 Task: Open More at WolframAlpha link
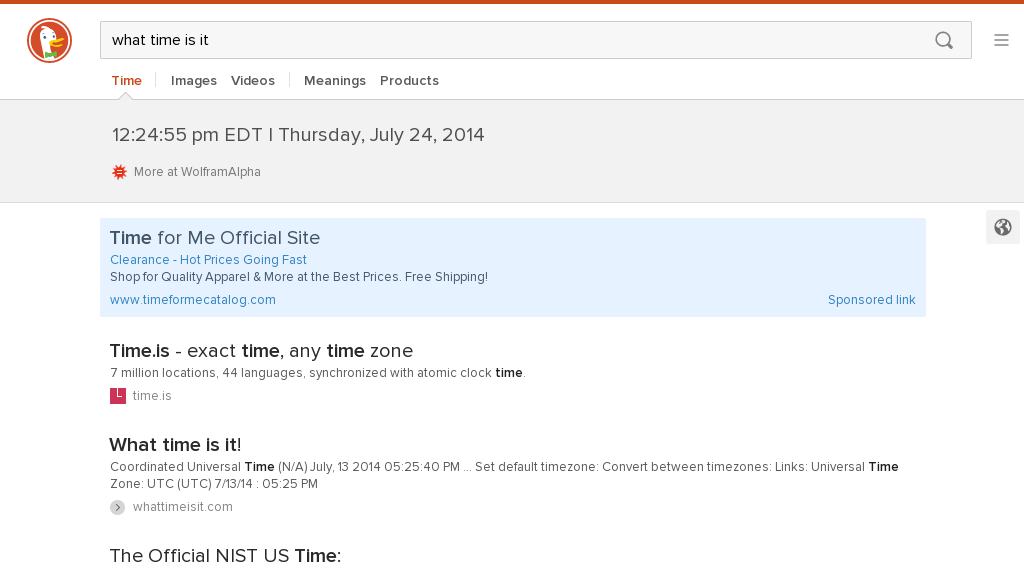point(197,172)
